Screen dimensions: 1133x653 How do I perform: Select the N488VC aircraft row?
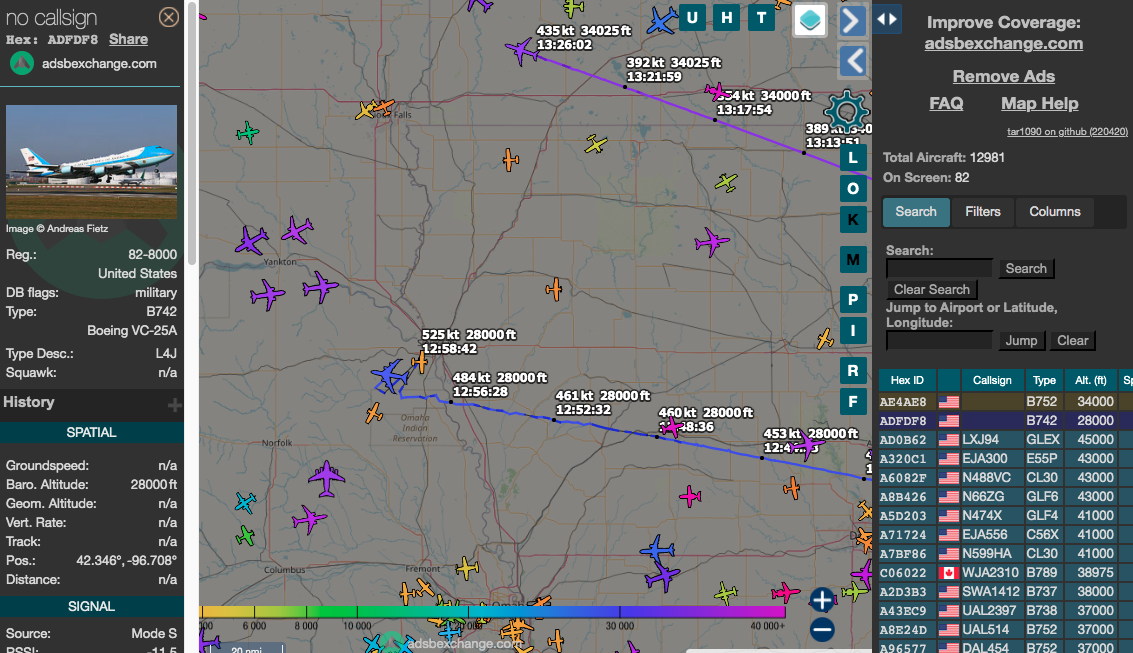pos(1006,477)
